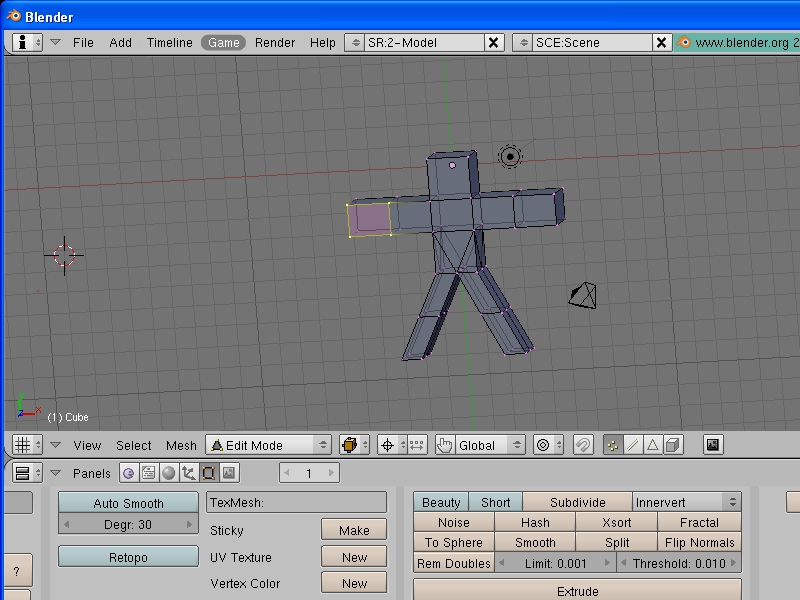Click the SCE:Scene name field
The height and width of the screenshot is (600, 800).
coord(592,42)
